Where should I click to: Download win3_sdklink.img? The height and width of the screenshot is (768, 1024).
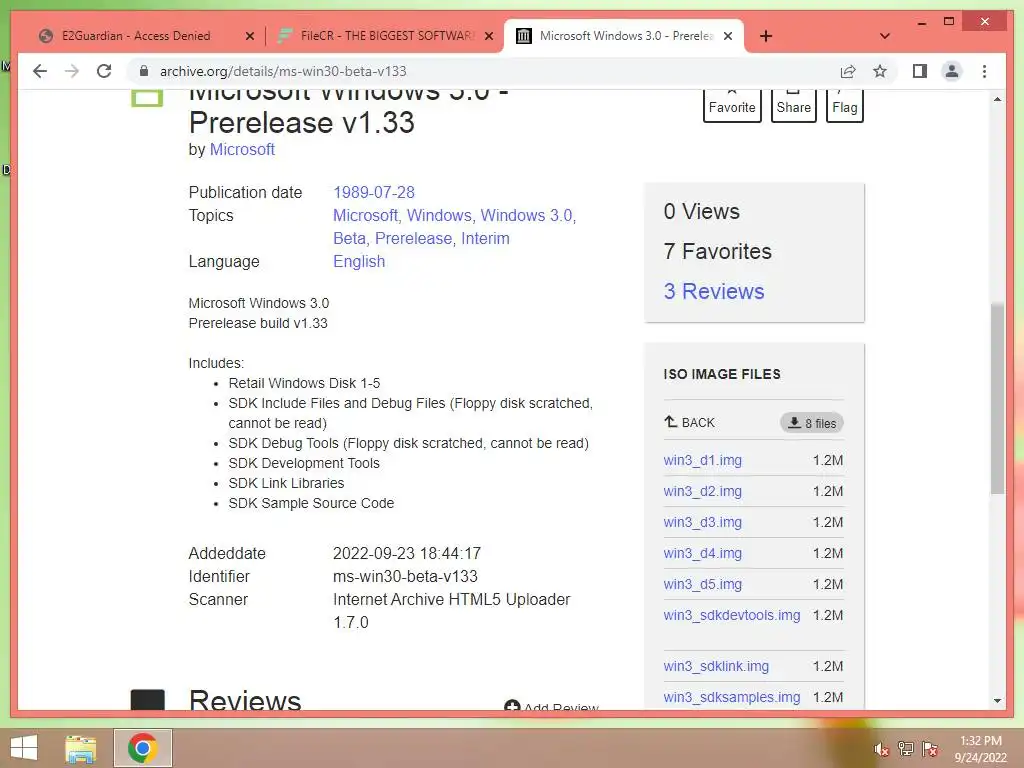click(x=716, y=666)
